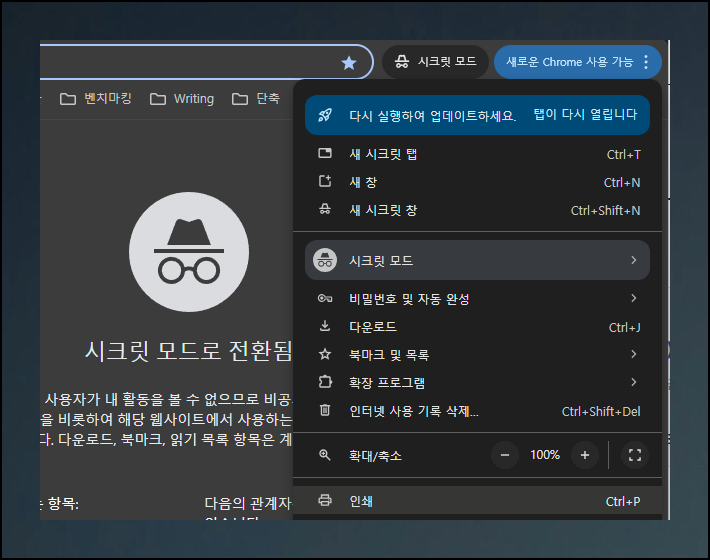The image size is (710, 560).
Task: Click 새로운 Chrome 사용 가능 button
Action: pos(577,62)
